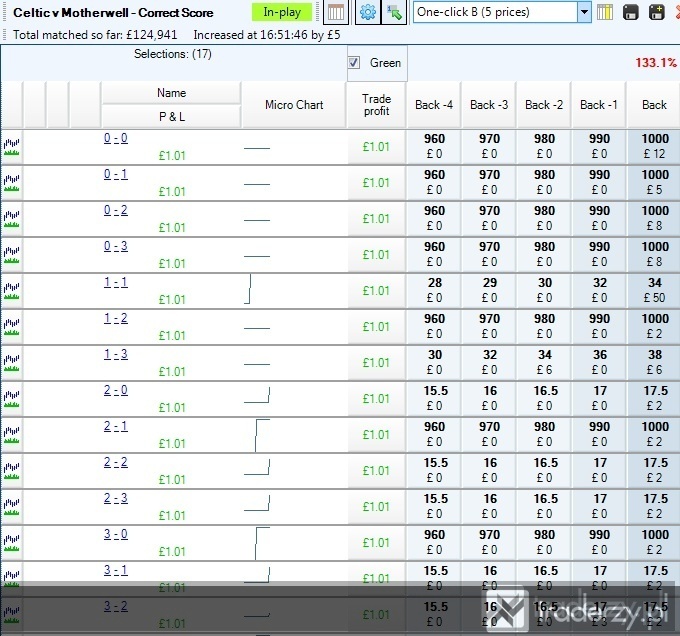Open chart icon for 1 - 1 row
This screenshot has height=636, width=680.
coord(12,291)
